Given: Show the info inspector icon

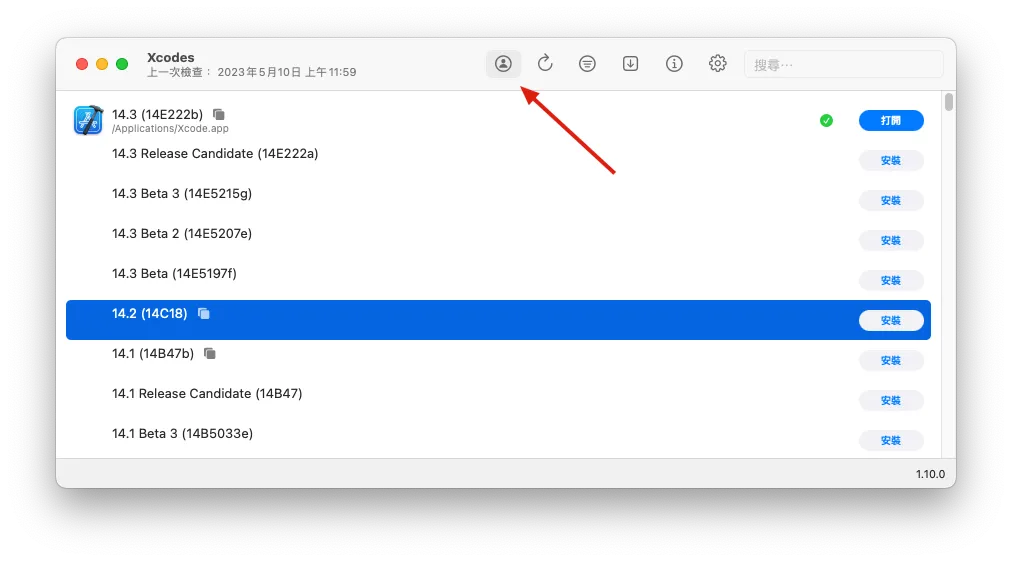Looking at the screenshot, I should (x=674, y=64).
